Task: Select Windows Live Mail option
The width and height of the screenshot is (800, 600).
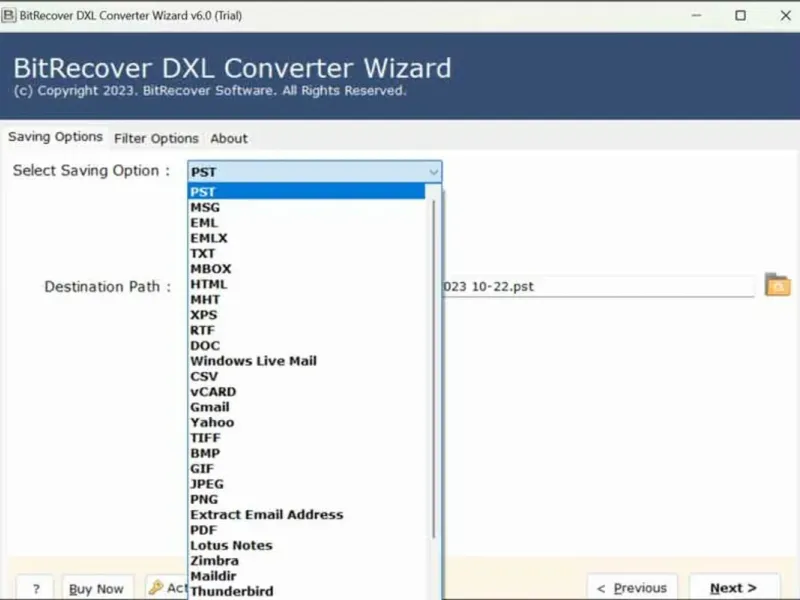Action: tap(307, 361)
